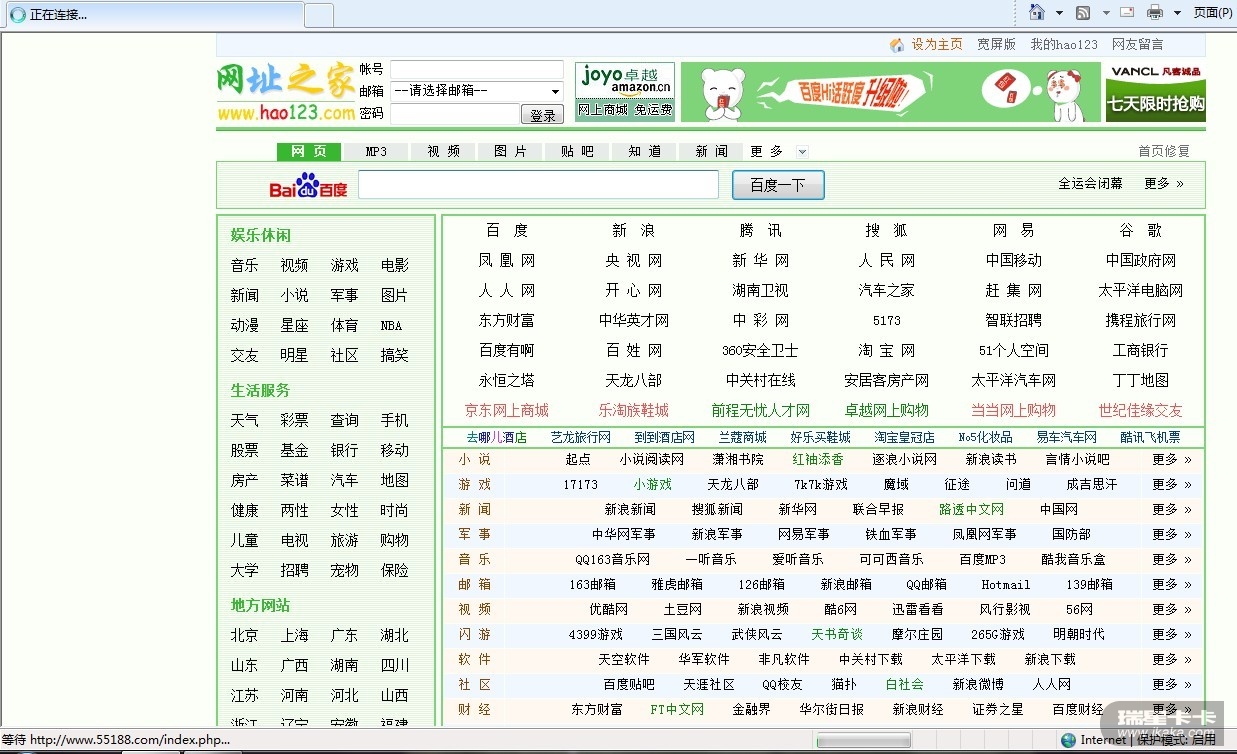
Task: Expand the 更多 search tabs dropdown arrow
Action: (802, 152)
